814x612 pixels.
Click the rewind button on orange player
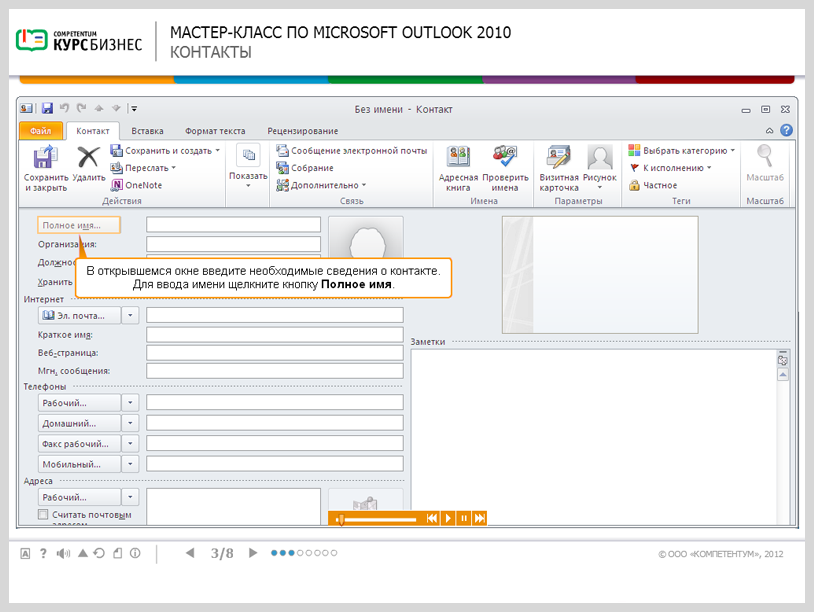pos(431,518)
